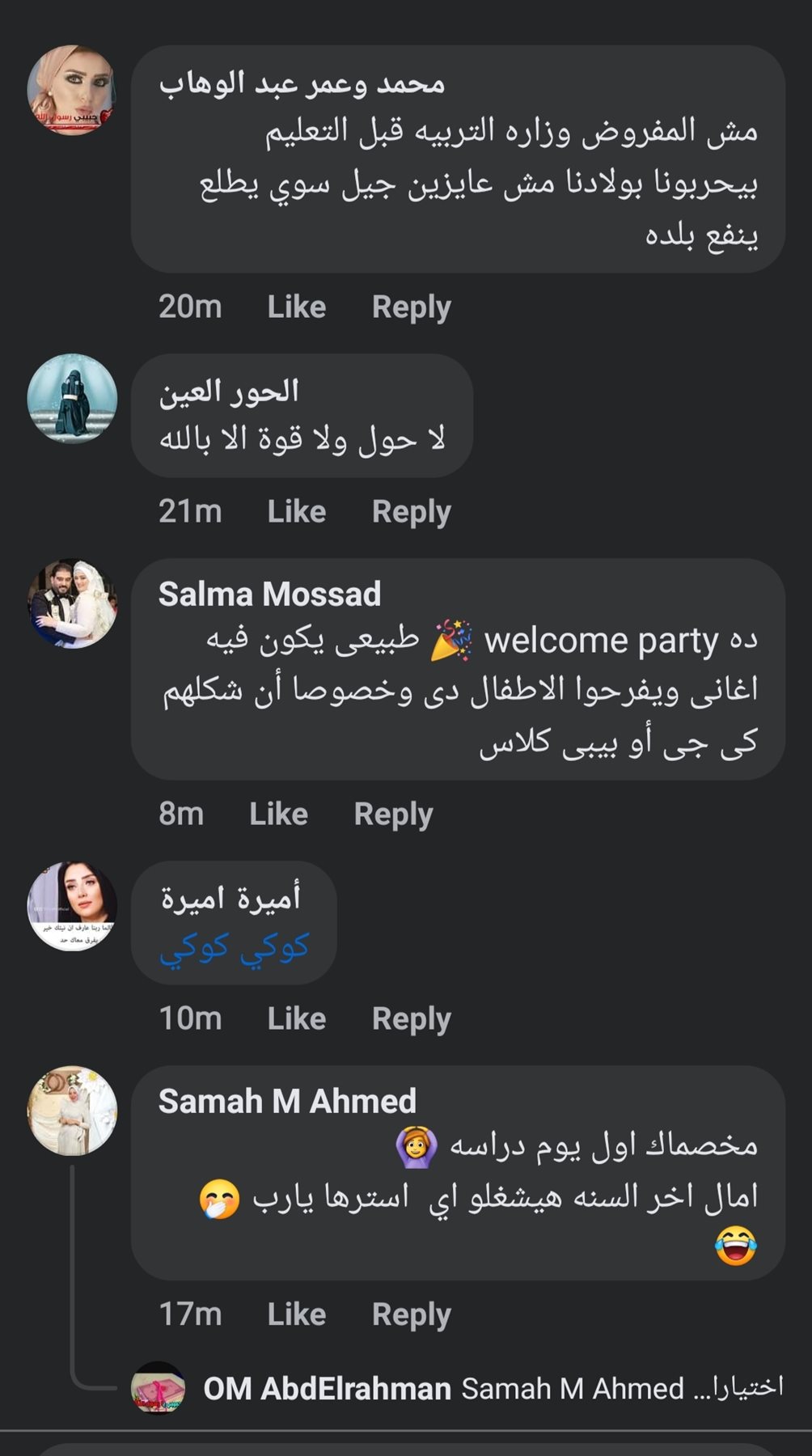Like Samah M Ahmed's comment
This screenshot has width=812, height=1456.
pos(296,1314)
